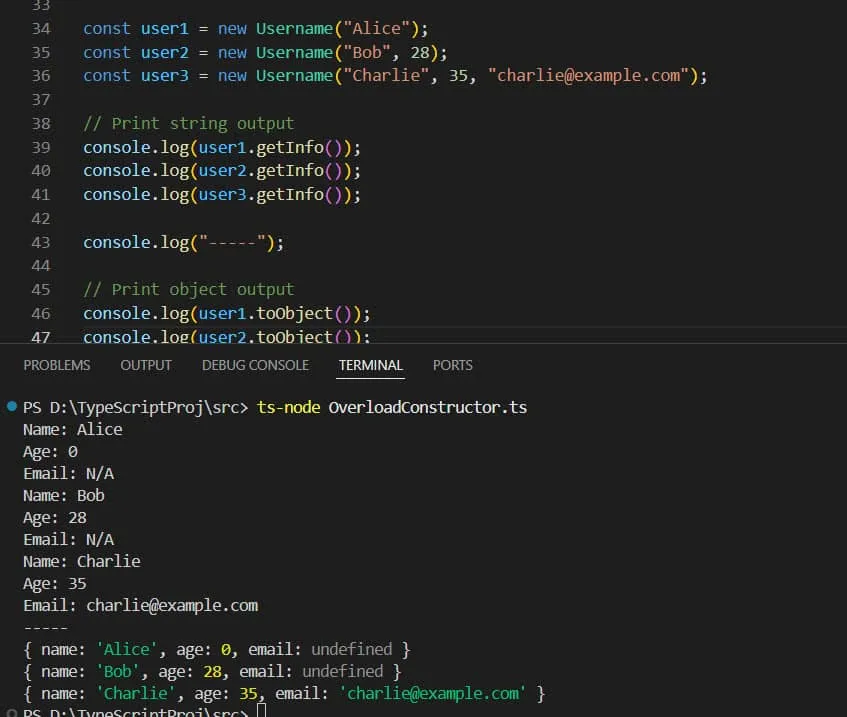Open the PROBLEMS panel tab

(x=57, y=365)
